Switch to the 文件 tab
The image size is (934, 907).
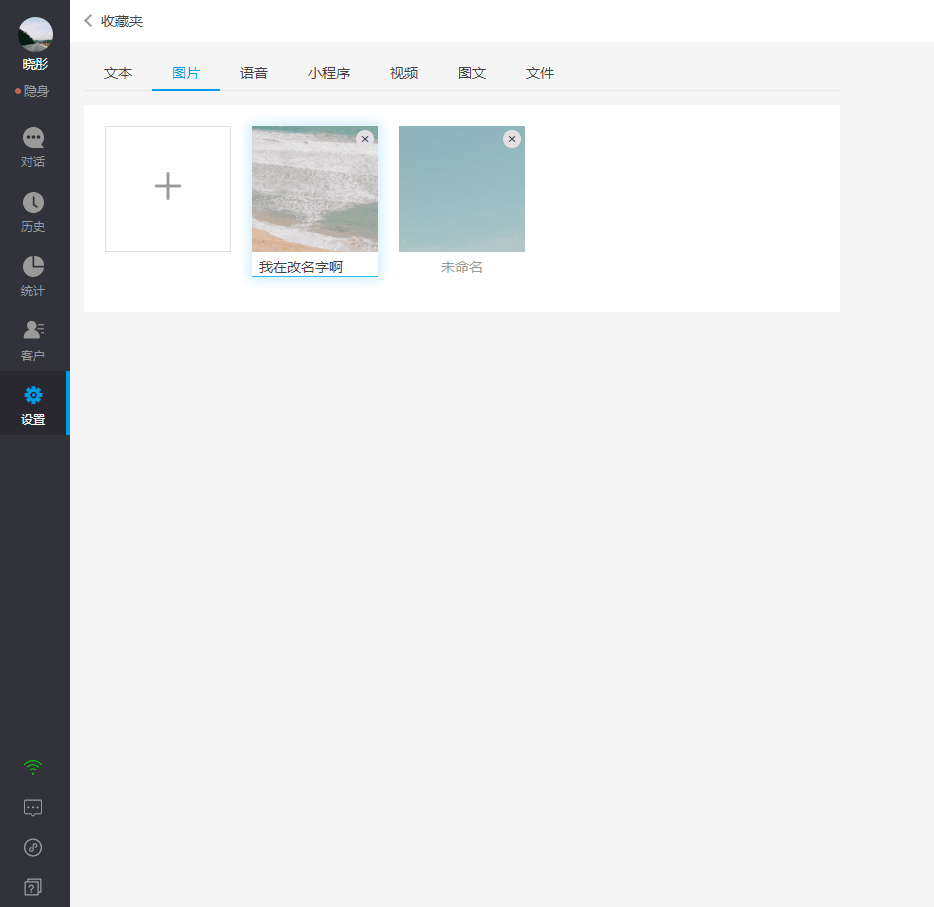[540, 73]
